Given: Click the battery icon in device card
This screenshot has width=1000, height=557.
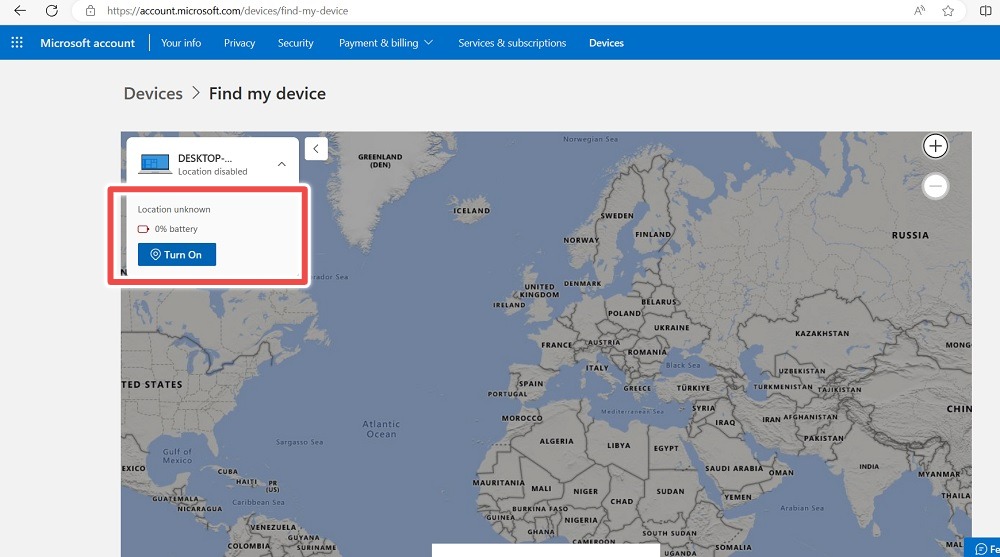Looking at the screenshot, I should 143,229.
